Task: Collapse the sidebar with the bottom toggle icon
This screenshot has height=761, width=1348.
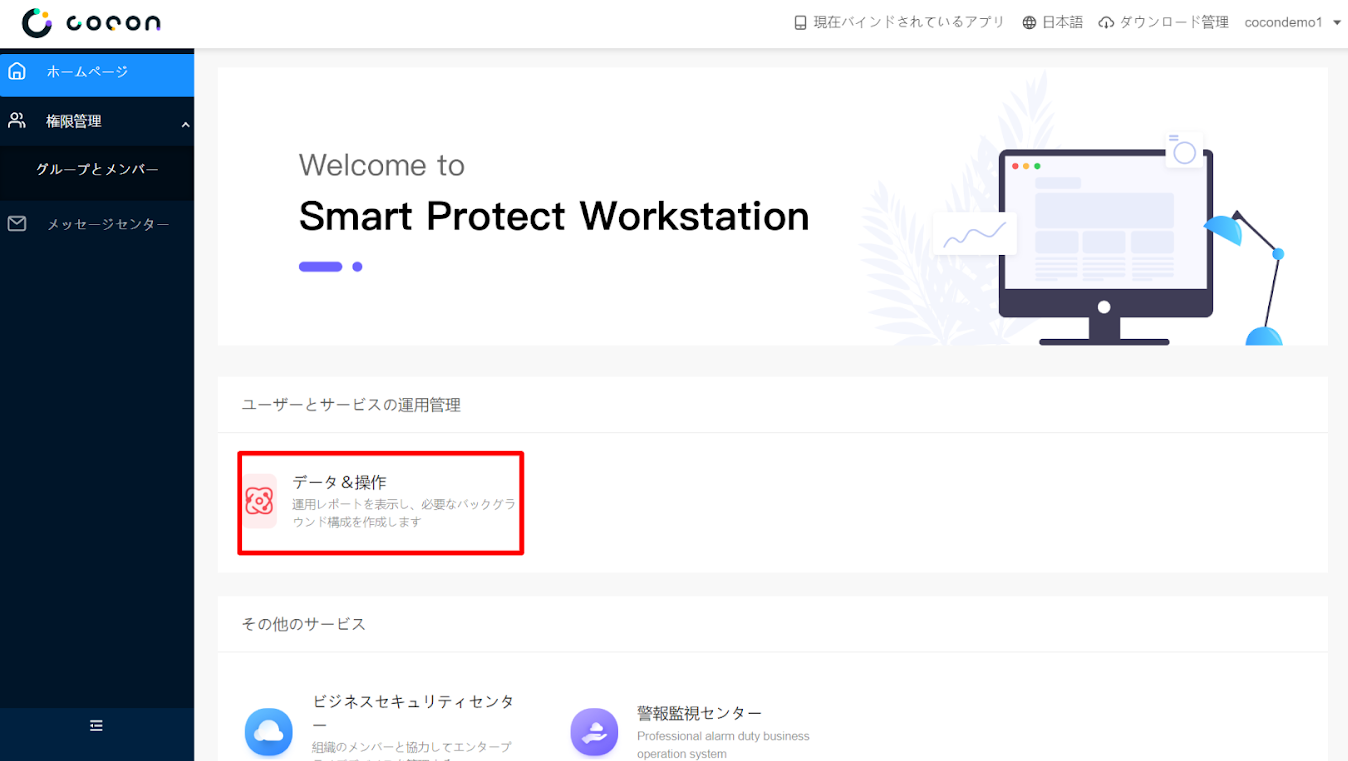Action: (x=96, y=726)
